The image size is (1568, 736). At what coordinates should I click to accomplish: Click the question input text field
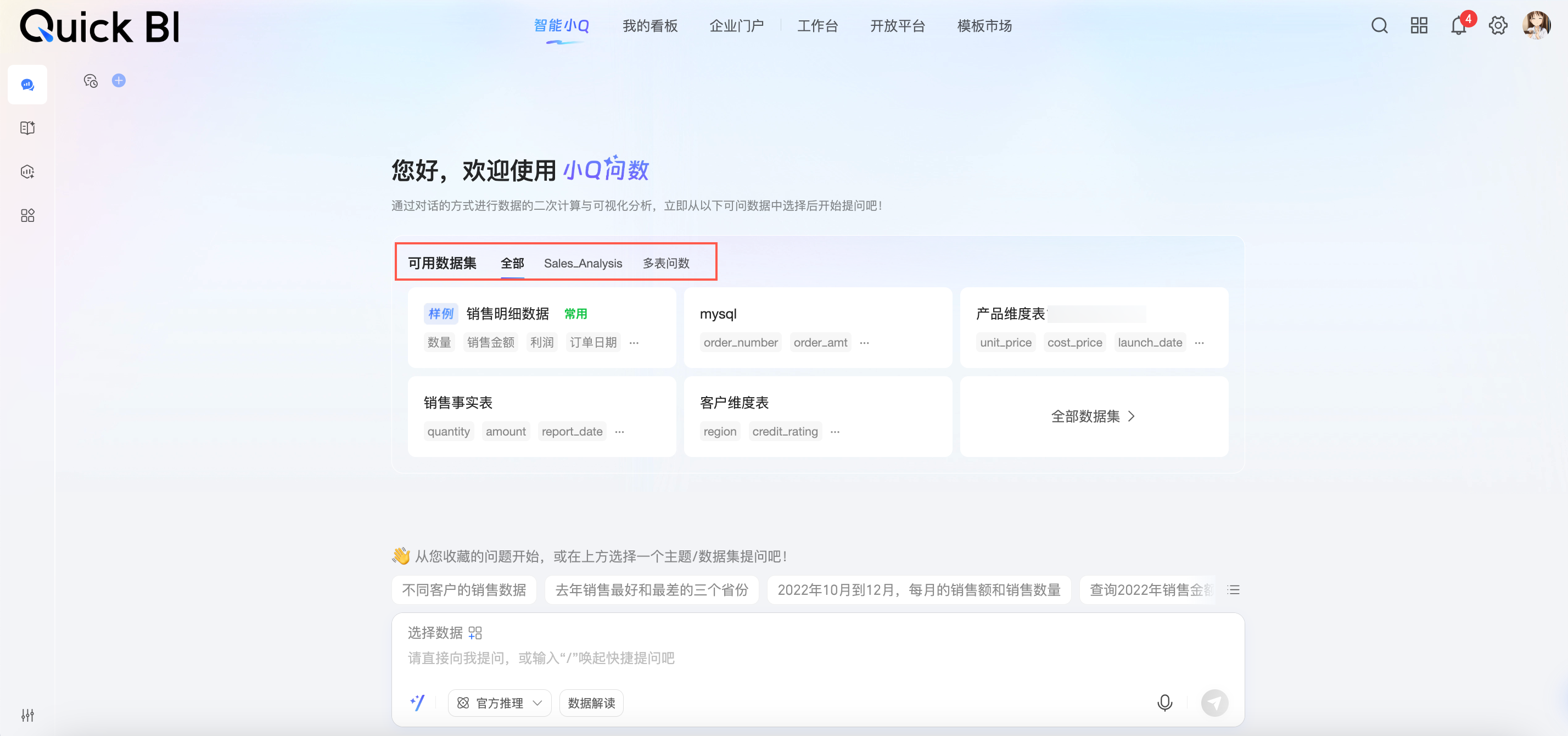(730, 658)
